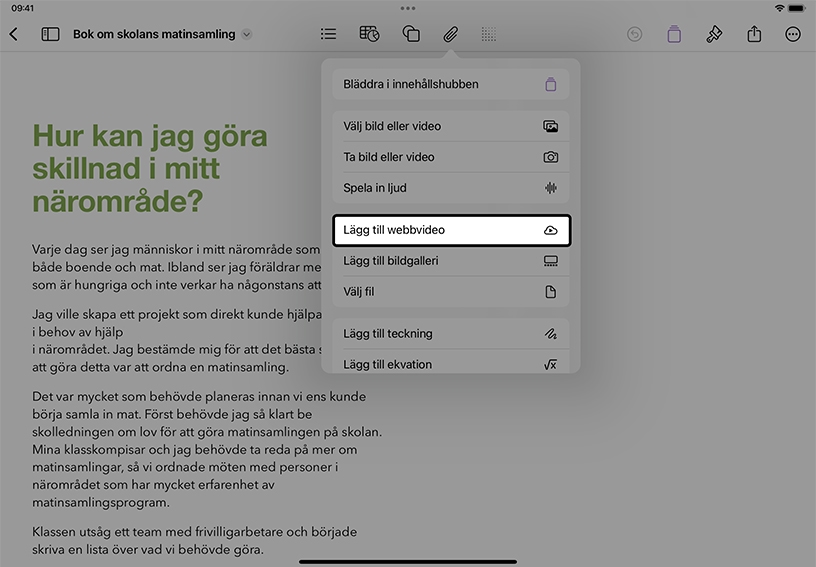
Task: Tap the undo icon
Action: 634,34
